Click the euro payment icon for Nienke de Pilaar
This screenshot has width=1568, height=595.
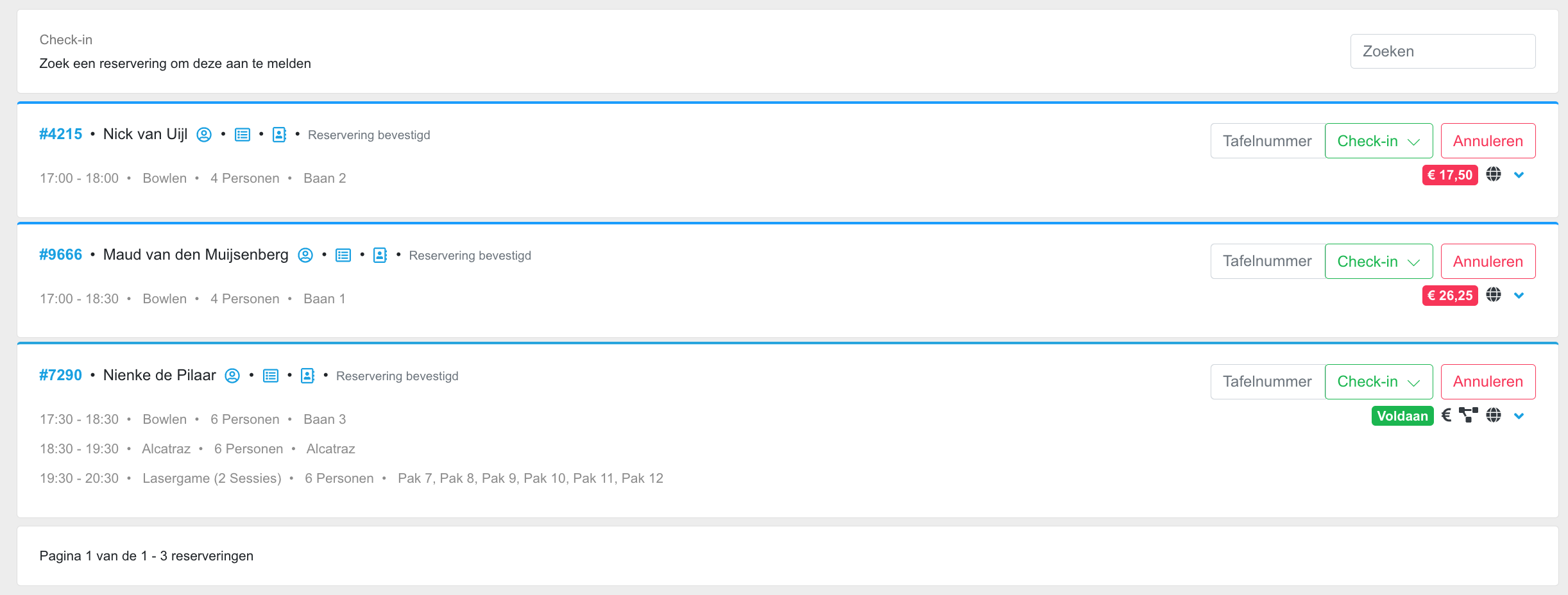pyautogui.click(x=1446, y=415)
